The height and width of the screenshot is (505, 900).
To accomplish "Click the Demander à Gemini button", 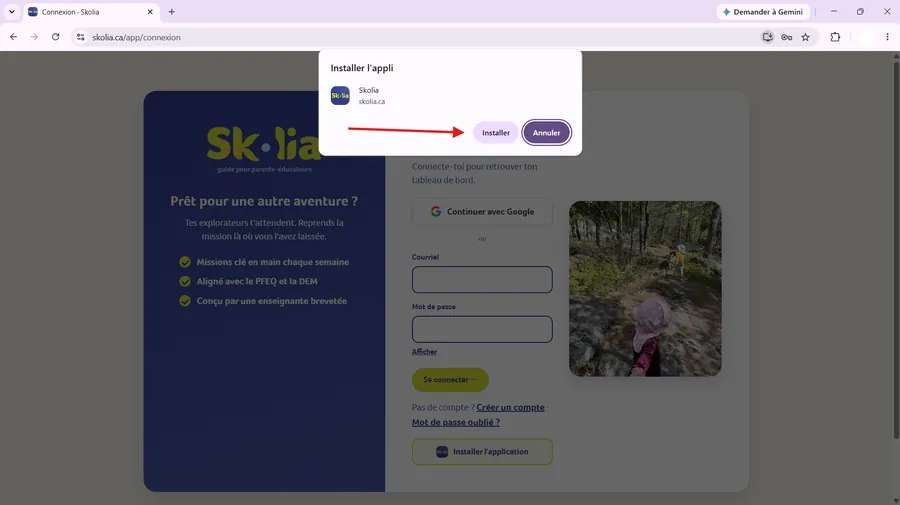I will pyautogui.click(x=763, y=11).
